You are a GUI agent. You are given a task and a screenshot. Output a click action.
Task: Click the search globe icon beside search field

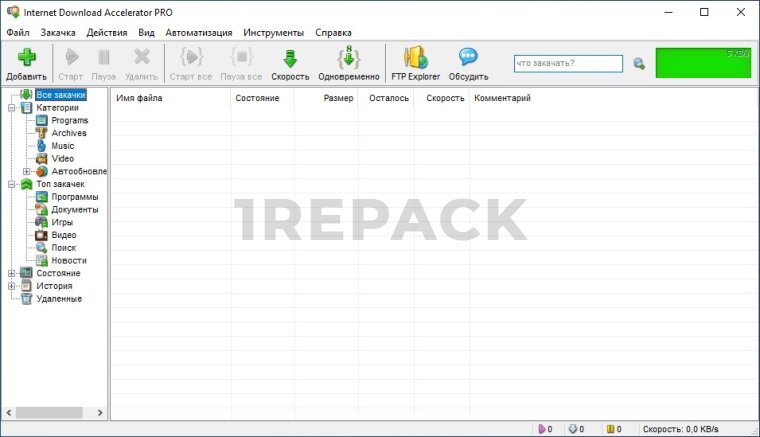click(x=639, y=64)
